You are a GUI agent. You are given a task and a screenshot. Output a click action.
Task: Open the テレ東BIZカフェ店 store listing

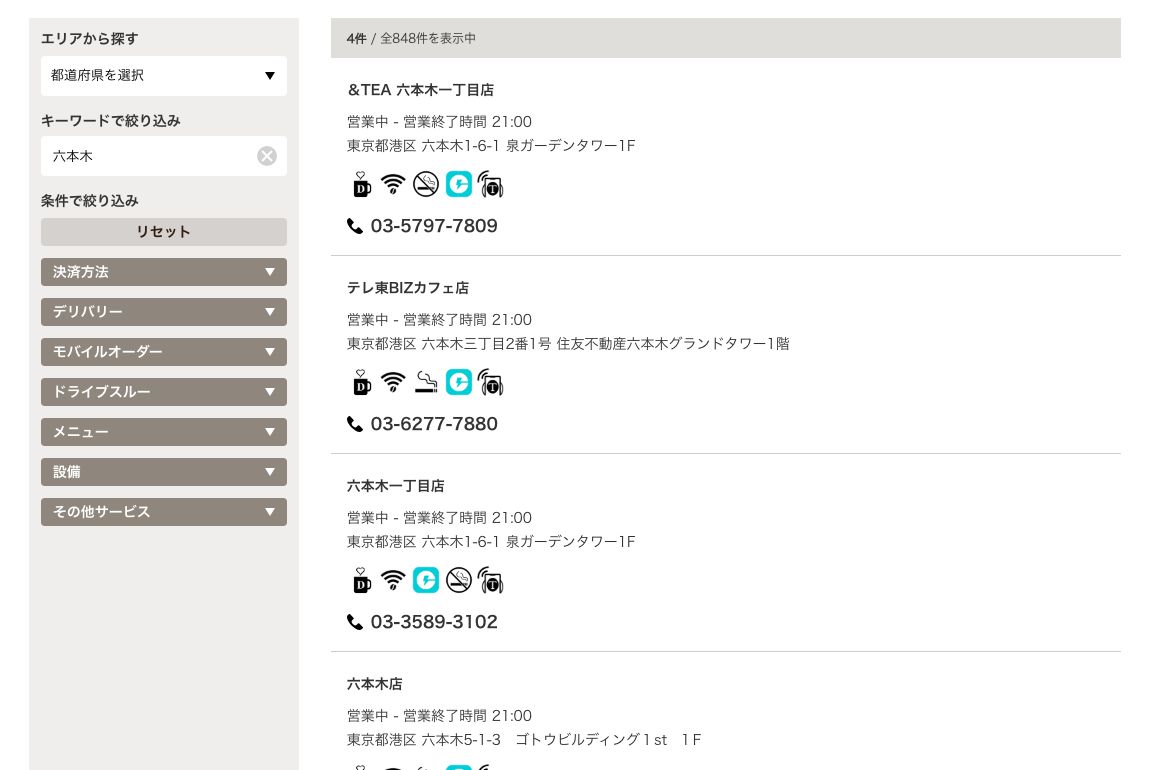408,288
